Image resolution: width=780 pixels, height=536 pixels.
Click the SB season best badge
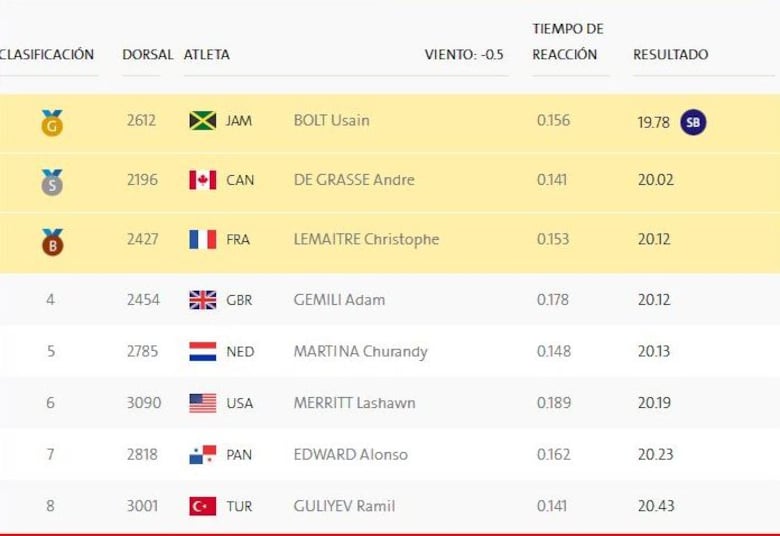click(x=693, y=122)
